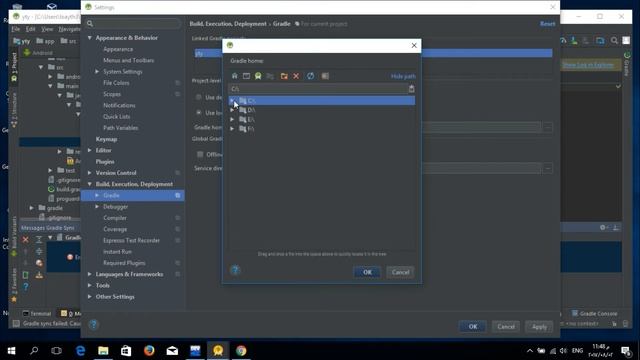Jump to project directory via Android icon

pos(258,76)
